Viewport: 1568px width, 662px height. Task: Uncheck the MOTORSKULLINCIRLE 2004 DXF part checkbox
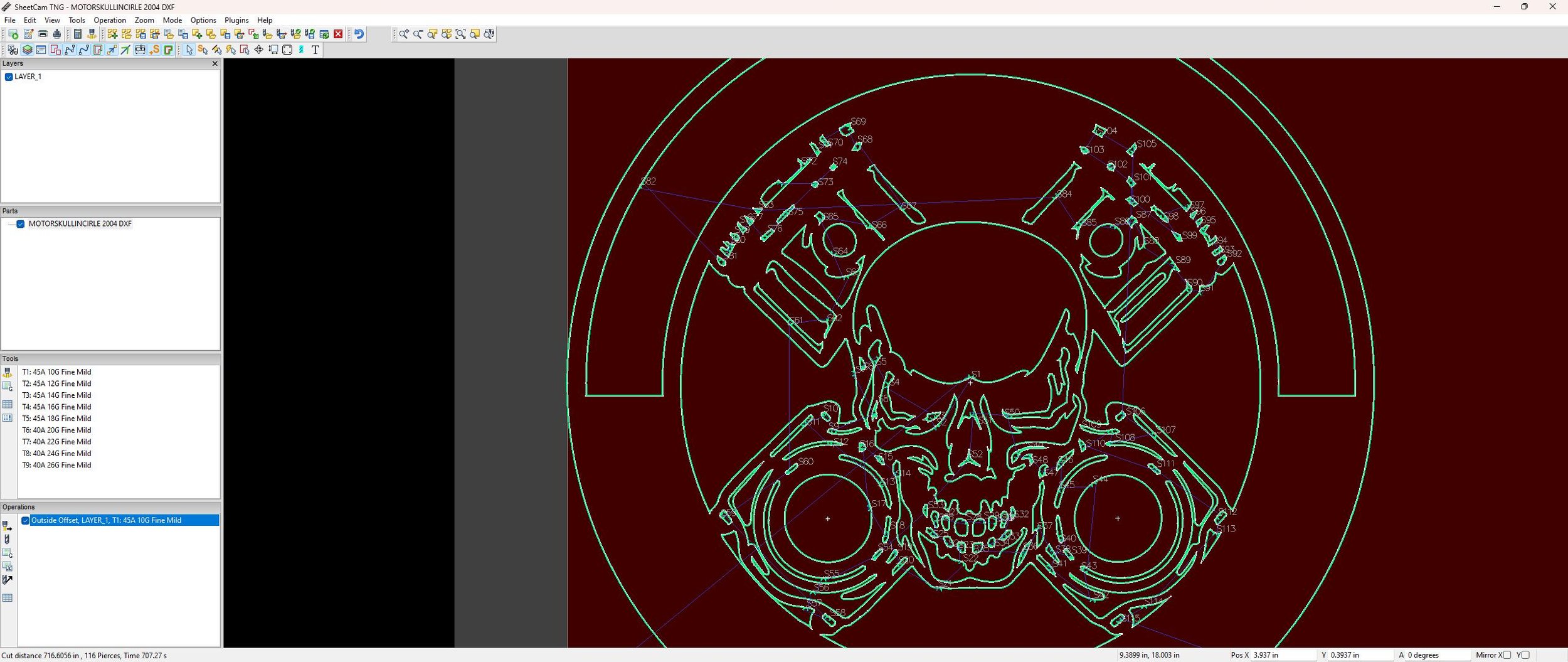21,223
